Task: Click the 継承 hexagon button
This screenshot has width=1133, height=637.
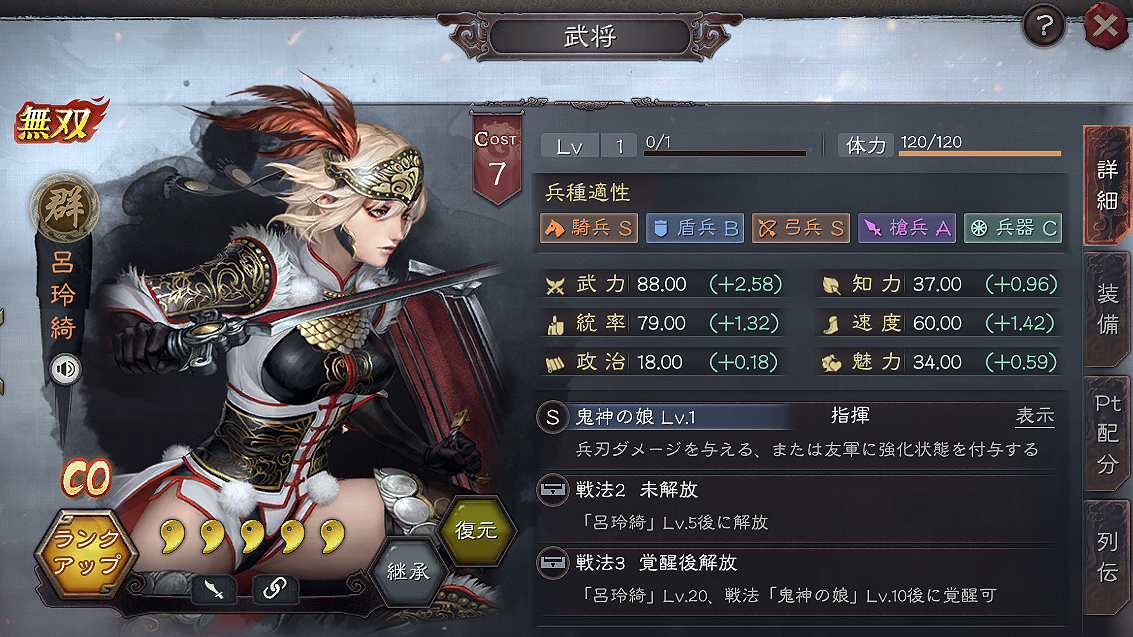Action: coord(408,571)
